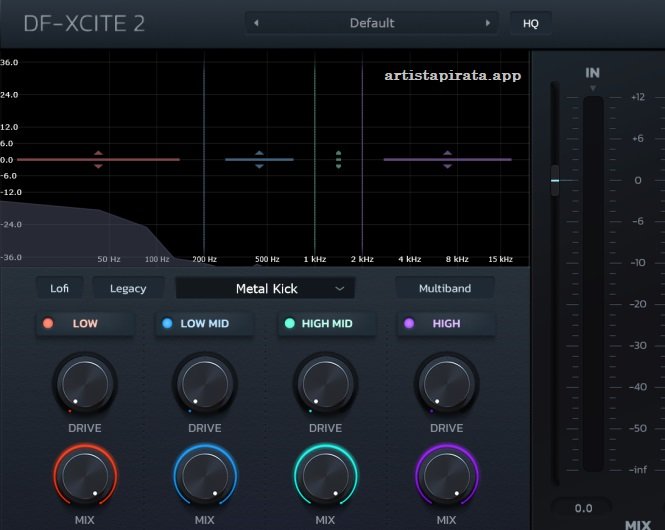Click the purple HIGH MIX knob
The image size is (665, 530).
[447, 476]
